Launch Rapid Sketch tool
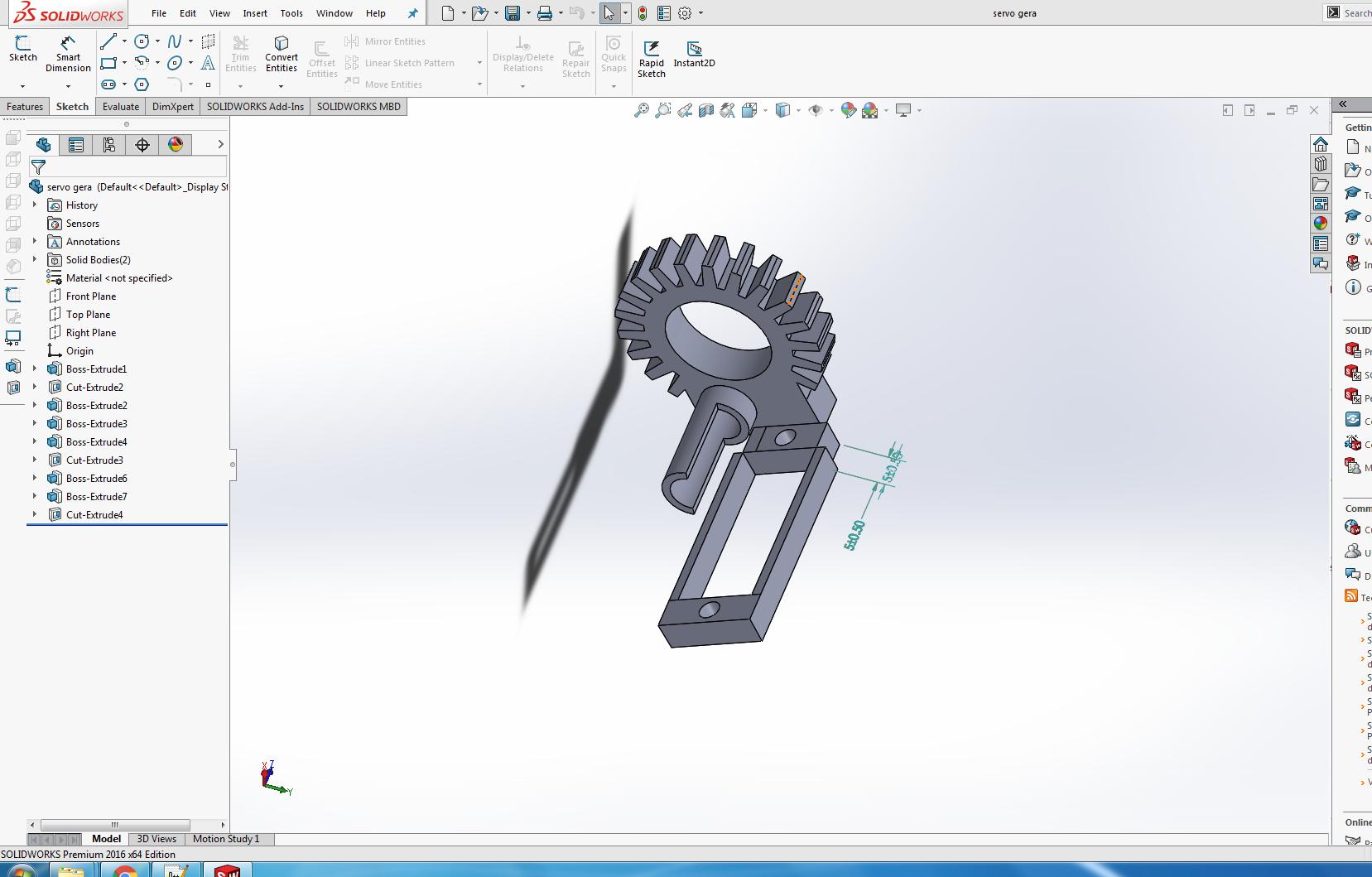This screenshot has width=1372, height=877. (x=652, y=59)
